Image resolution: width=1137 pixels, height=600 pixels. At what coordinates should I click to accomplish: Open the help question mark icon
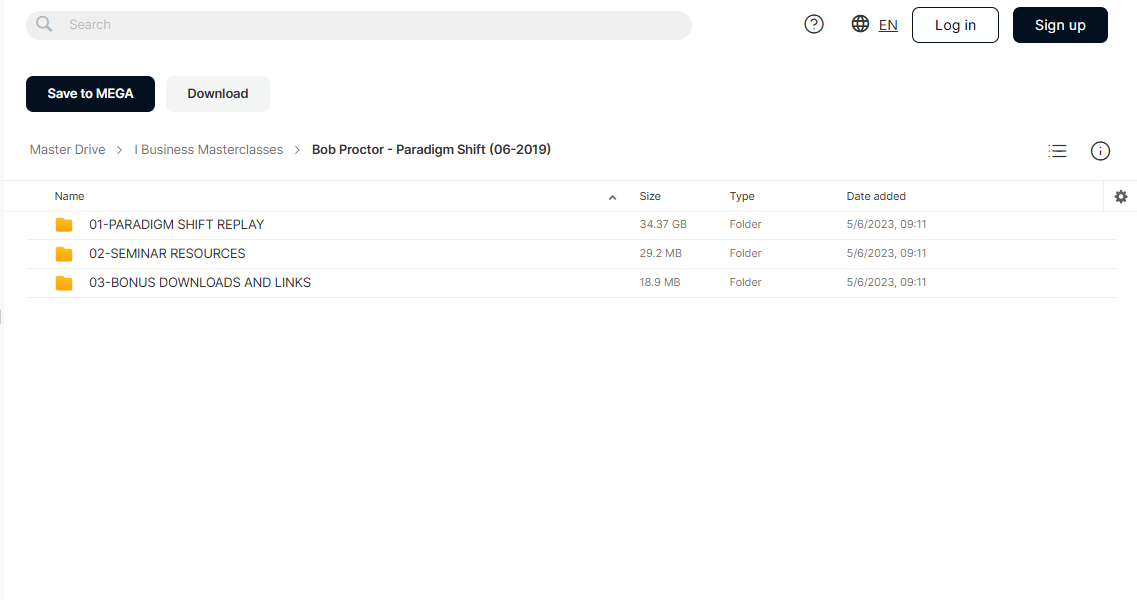(814, 25)
